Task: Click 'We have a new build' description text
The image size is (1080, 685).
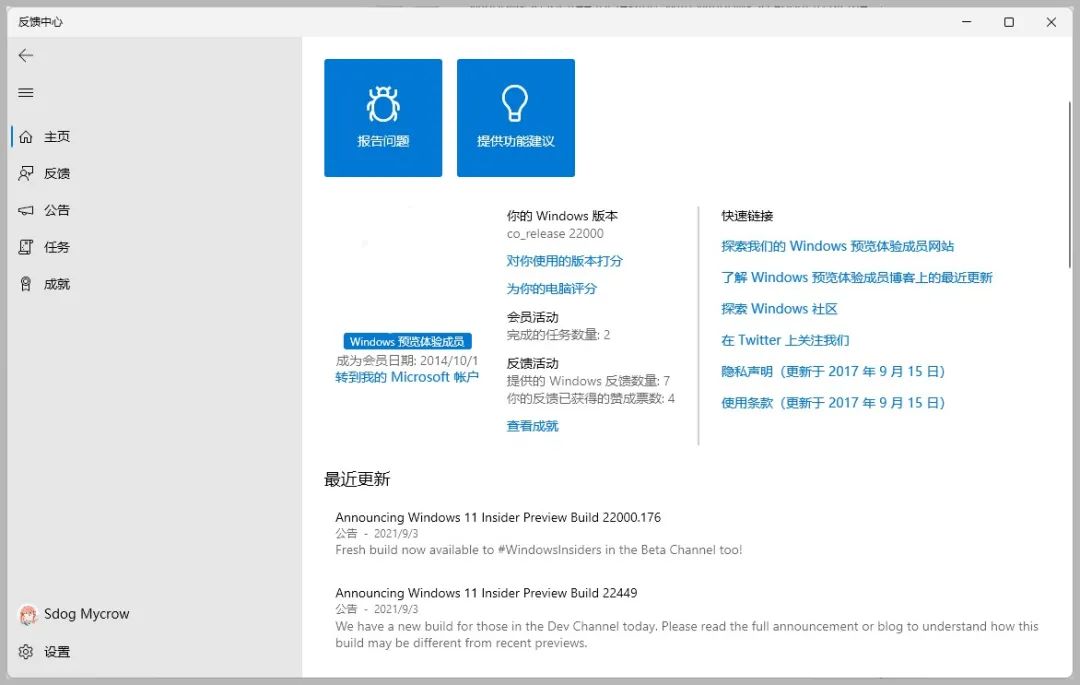Action: (x=687, y=635)
